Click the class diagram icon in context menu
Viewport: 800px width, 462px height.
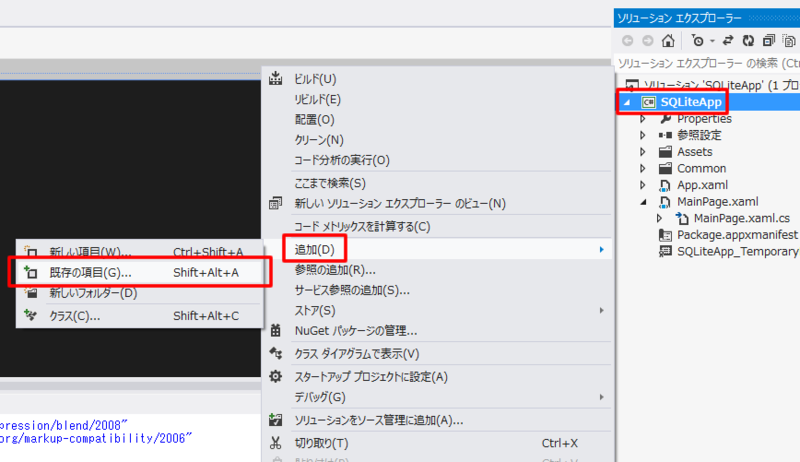(276, 353)
